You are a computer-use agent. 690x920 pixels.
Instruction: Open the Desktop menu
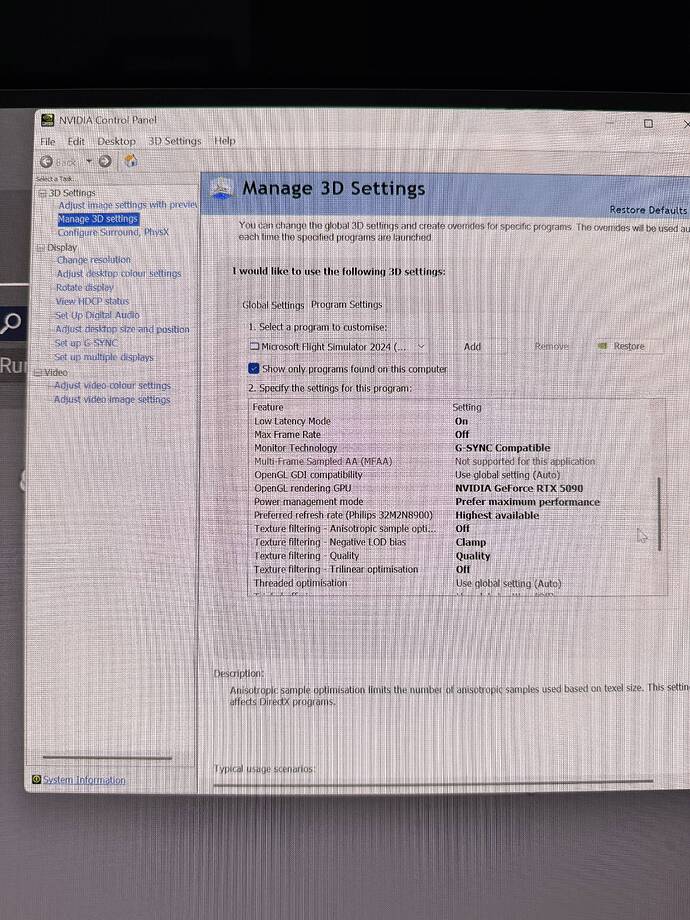(x=116, y=141)
